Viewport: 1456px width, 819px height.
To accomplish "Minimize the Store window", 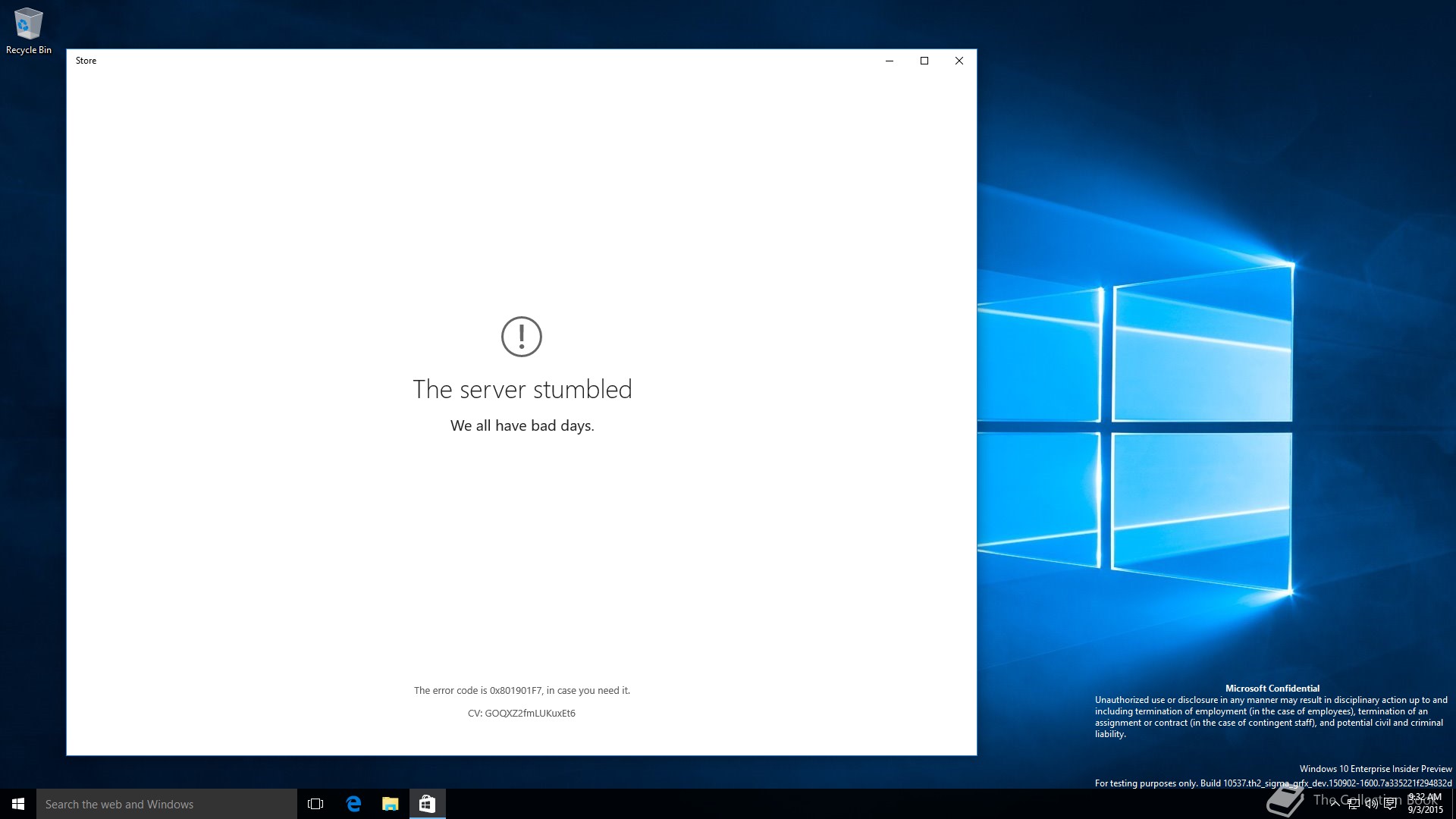I will [x=890, y=61].
